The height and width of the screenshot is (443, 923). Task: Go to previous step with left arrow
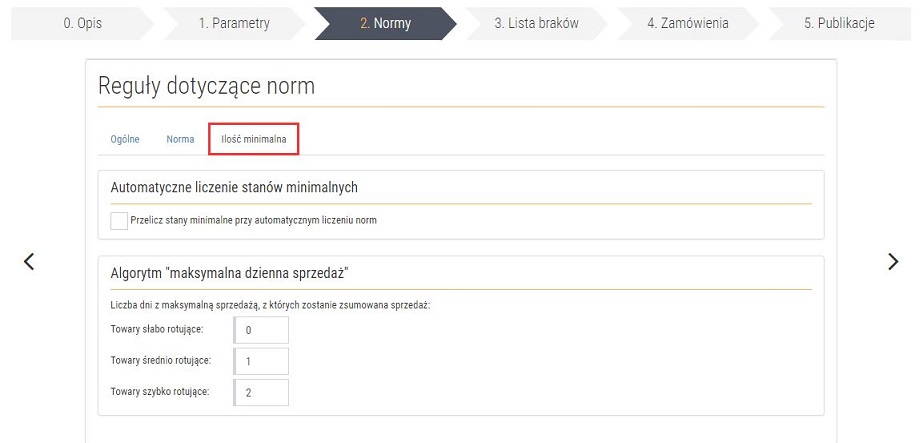pyautogui.click(x=29, y=261)
